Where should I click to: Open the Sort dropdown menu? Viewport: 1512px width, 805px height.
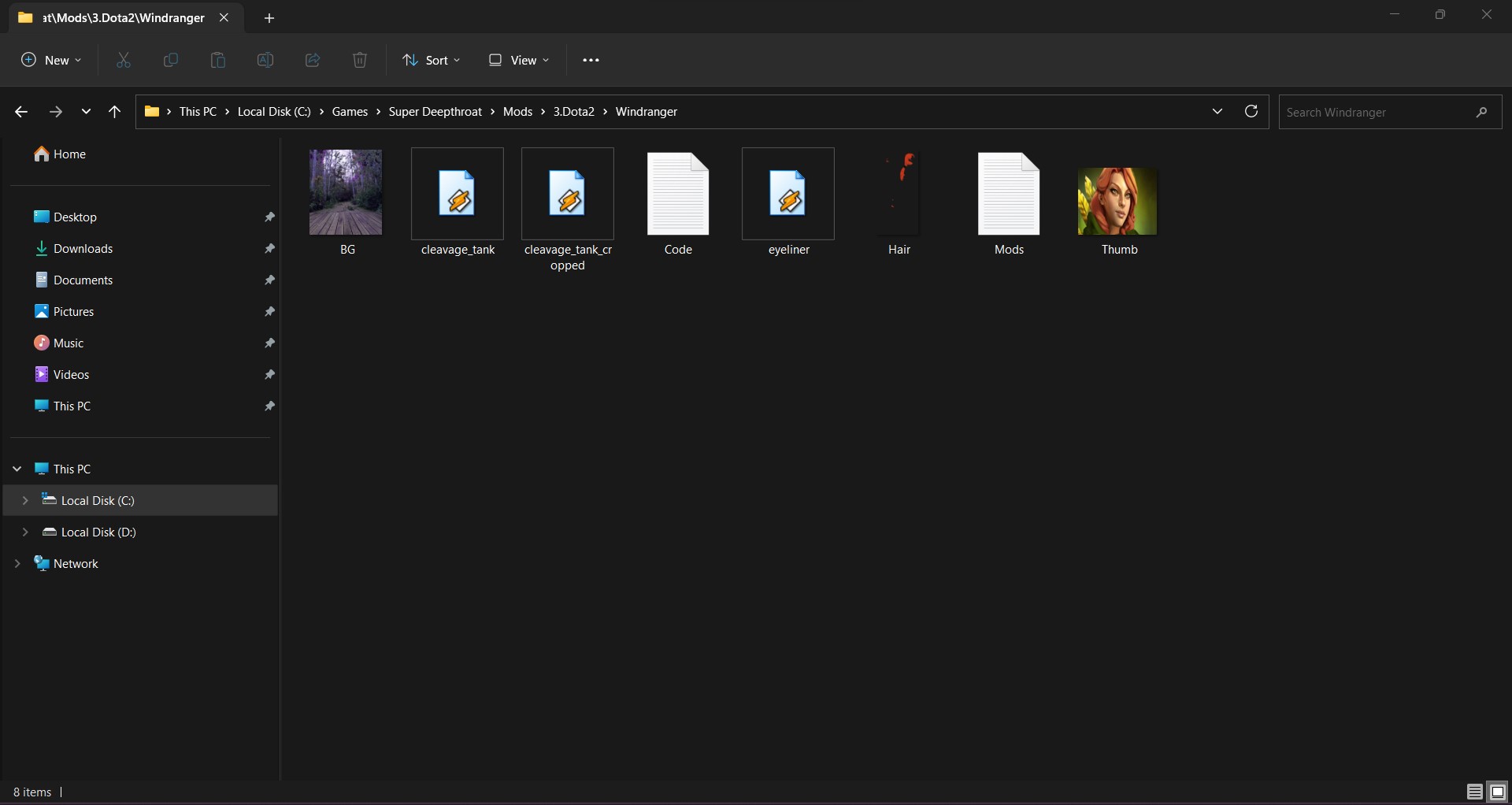[x=431, y=60]
